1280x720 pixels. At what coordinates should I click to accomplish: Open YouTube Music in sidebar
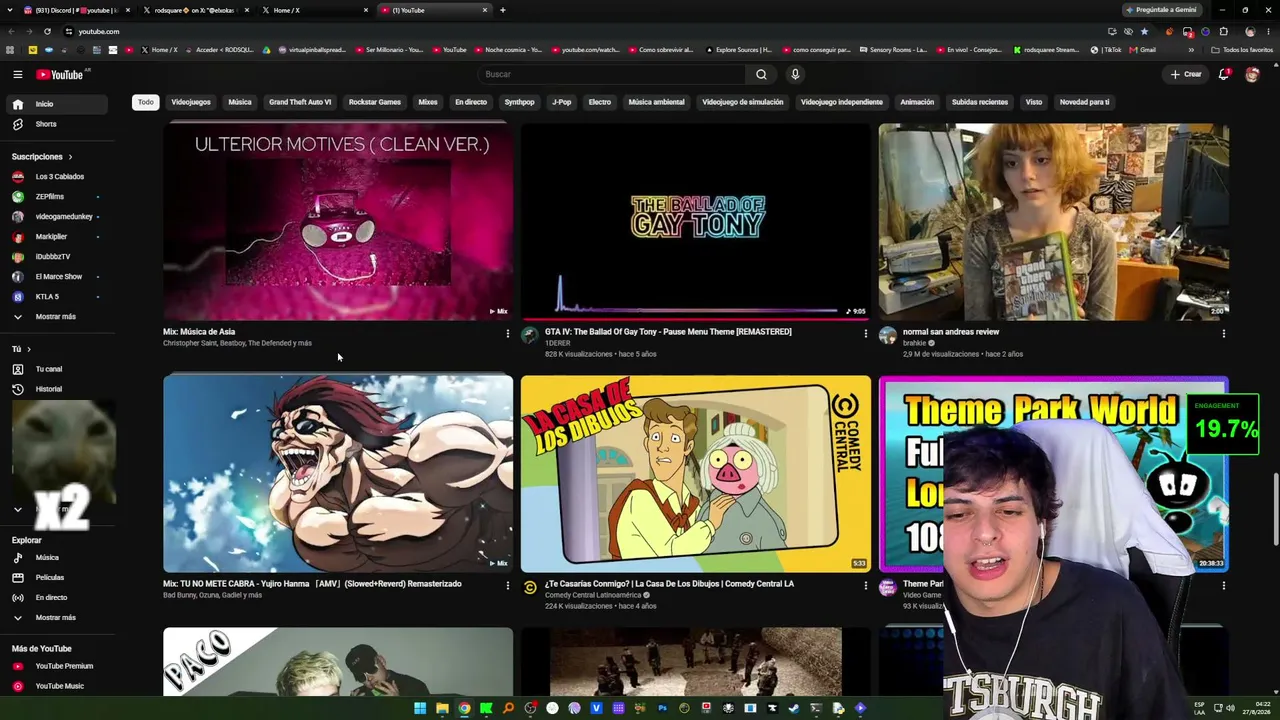click(58, 686)
